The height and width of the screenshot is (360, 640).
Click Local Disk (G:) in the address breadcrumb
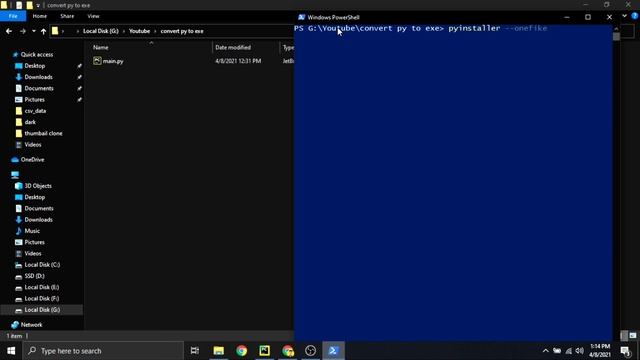(100, 31)
